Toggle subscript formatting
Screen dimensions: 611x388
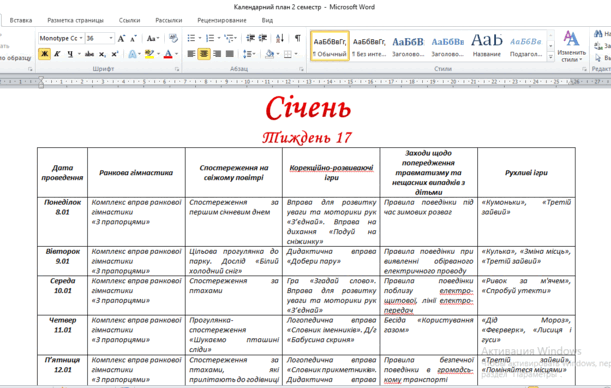pyautogui.click(x=102, y=54)
